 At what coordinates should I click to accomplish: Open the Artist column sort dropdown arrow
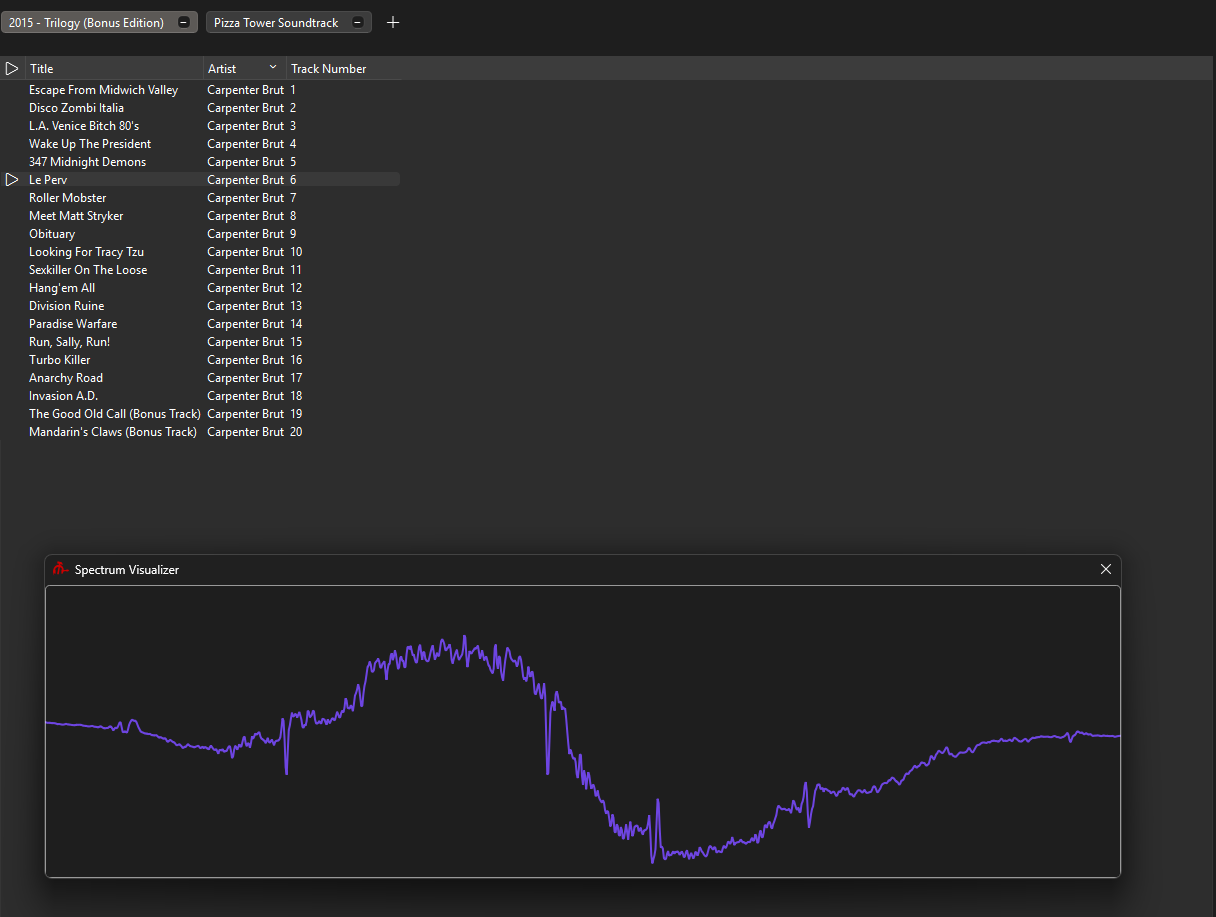tap(273, 68)
